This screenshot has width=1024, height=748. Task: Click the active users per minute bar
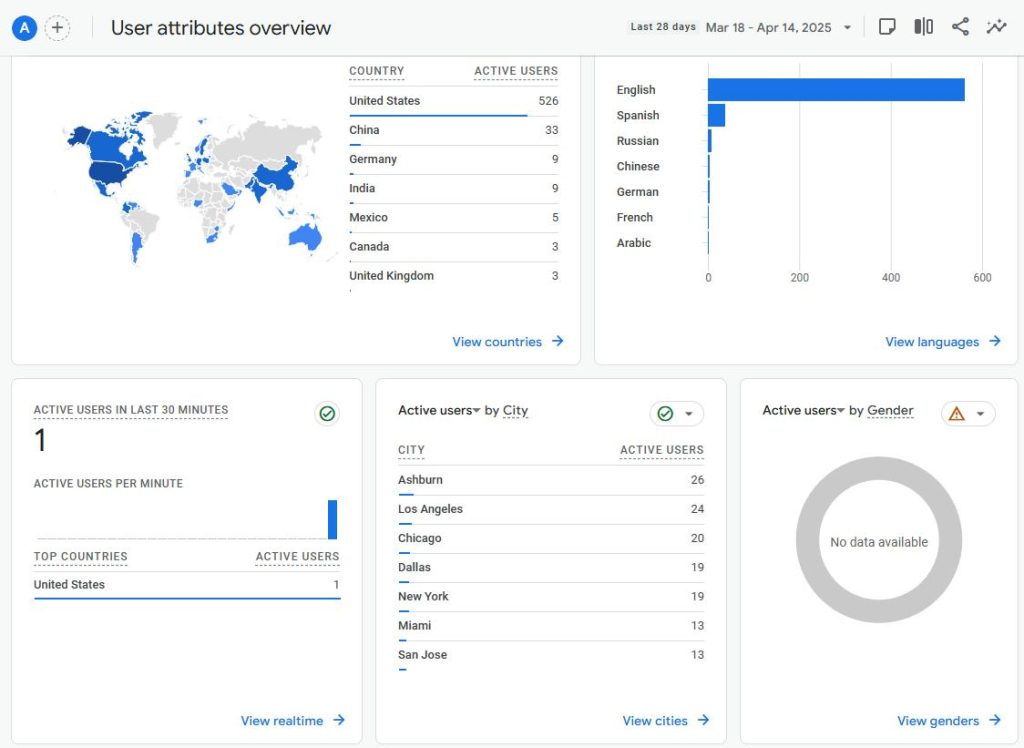[x=332, y=519]
